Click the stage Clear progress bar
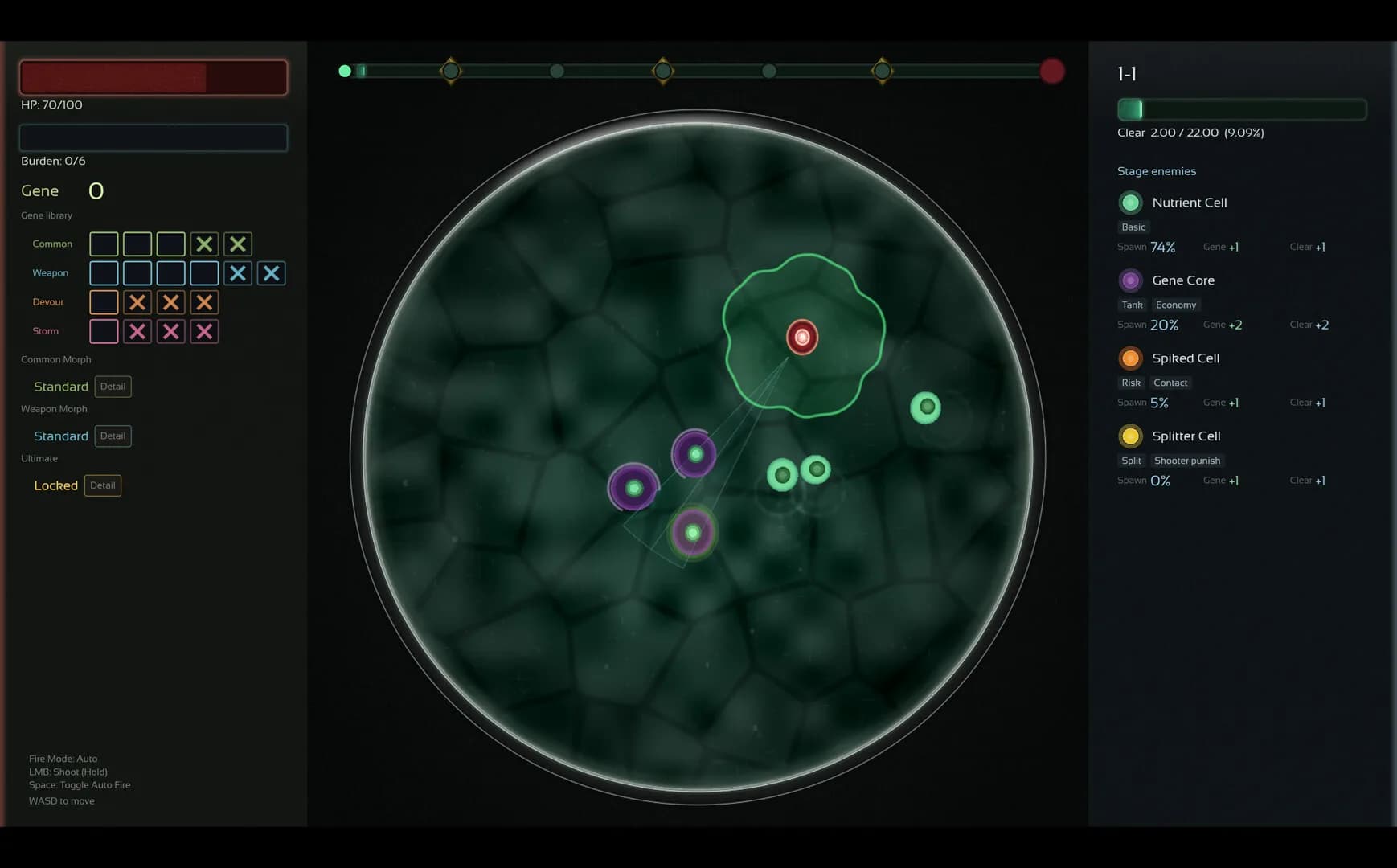The height and width of the screenshot is (868, 1397). click(x=1242, y=109)
